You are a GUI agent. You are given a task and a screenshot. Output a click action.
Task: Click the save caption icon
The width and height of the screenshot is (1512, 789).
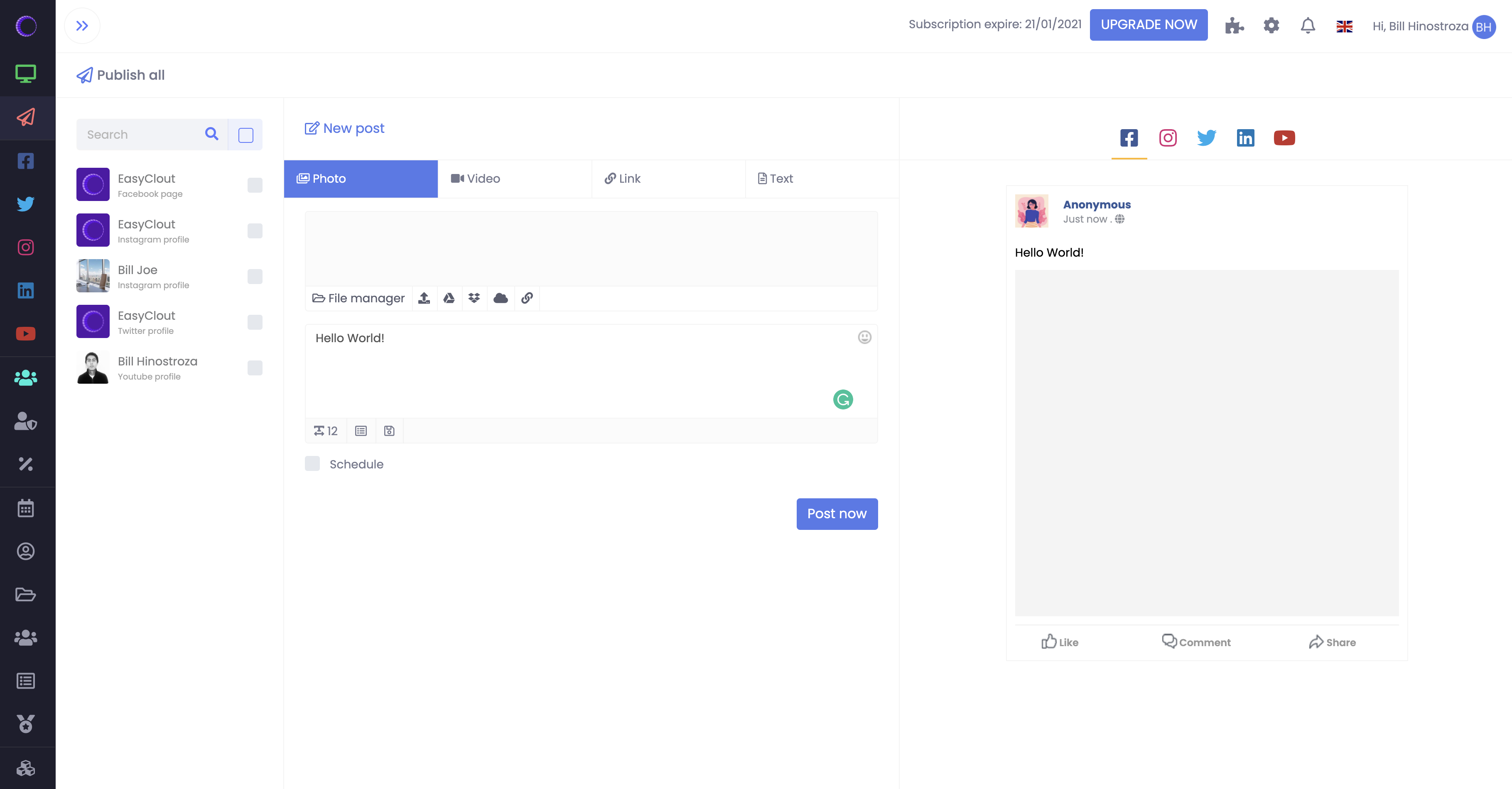[389, 431]
